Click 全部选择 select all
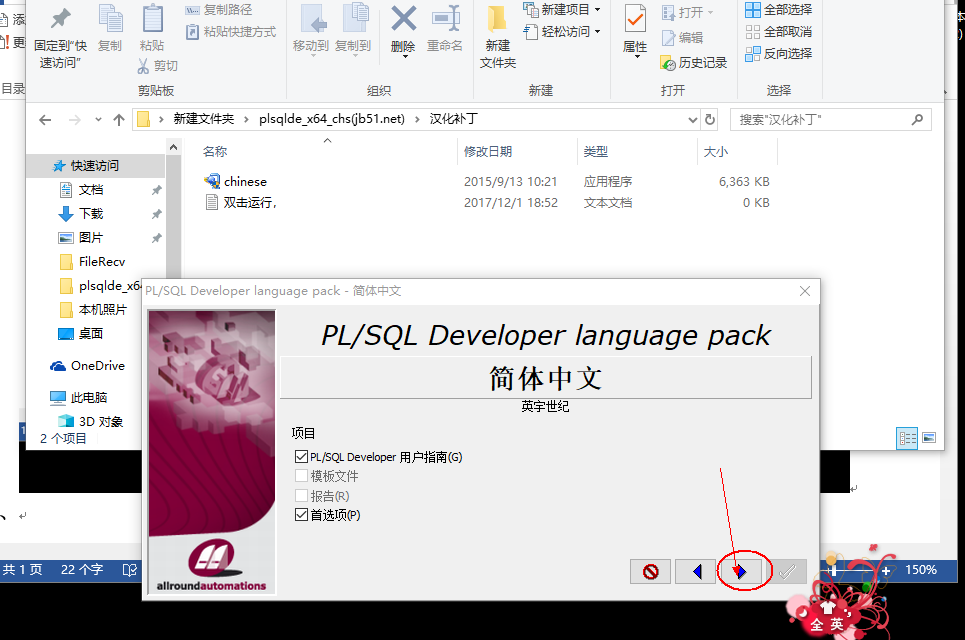The width and height of the screenshot is (965, 640). 779,10
